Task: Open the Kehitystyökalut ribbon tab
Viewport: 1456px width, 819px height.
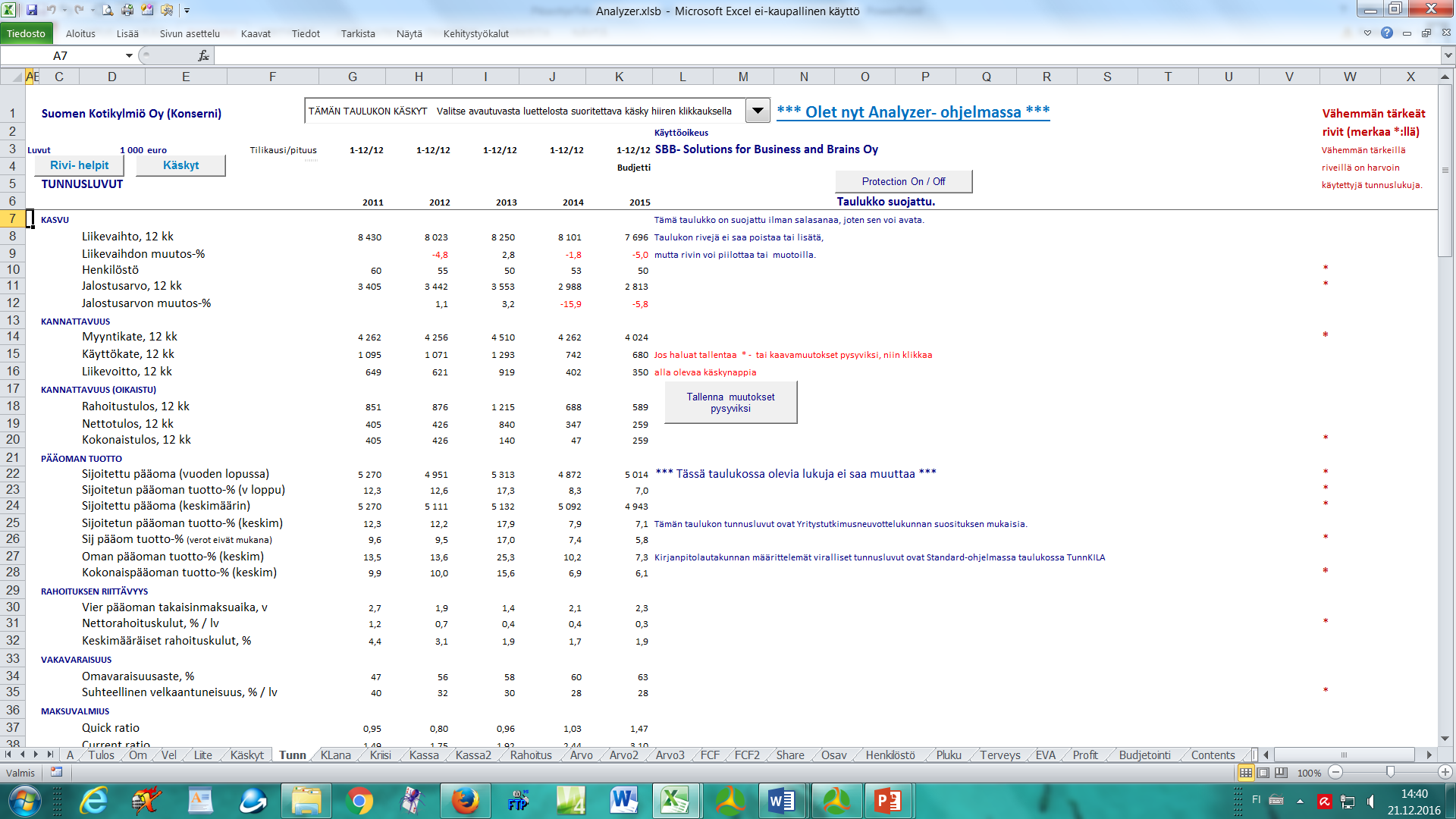Action: [x=476, y=33]
